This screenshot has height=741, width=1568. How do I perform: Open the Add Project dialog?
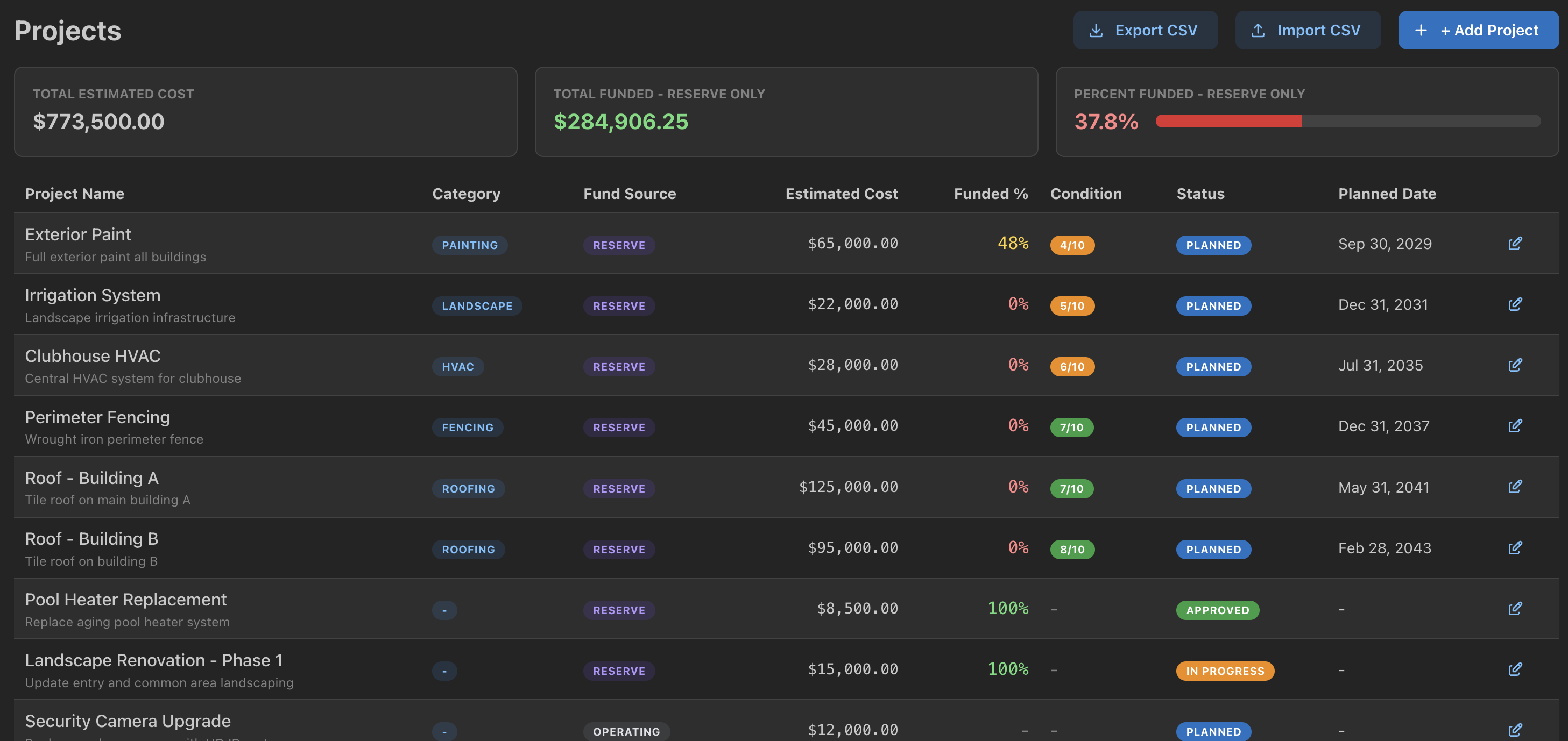click(x=1479, y=30)
